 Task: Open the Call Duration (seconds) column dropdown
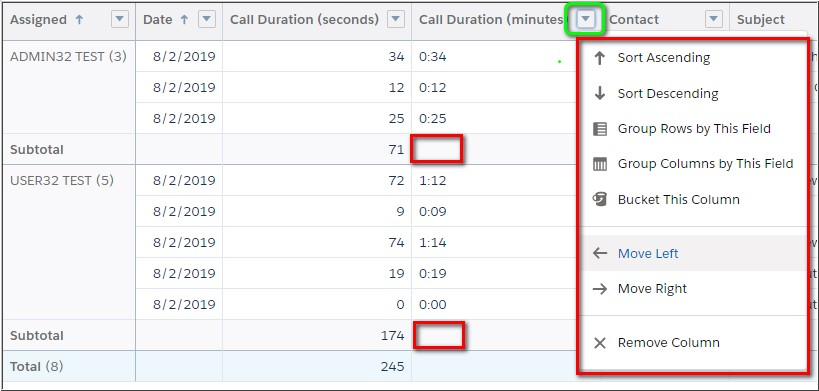396,20
